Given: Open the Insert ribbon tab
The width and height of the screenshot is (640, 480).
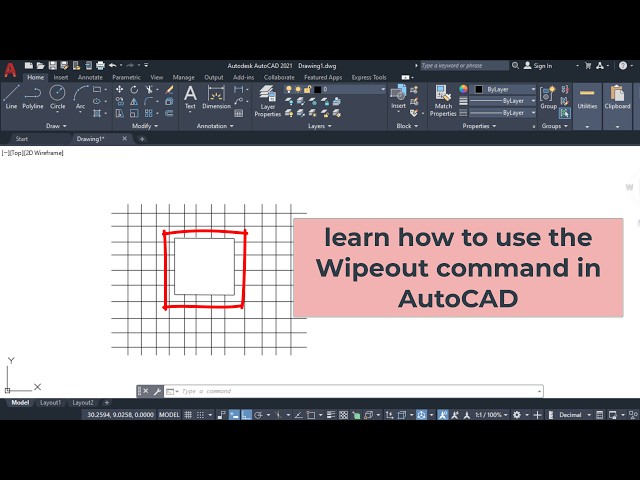Looking at the screenshot, I should tap(61, 77).
